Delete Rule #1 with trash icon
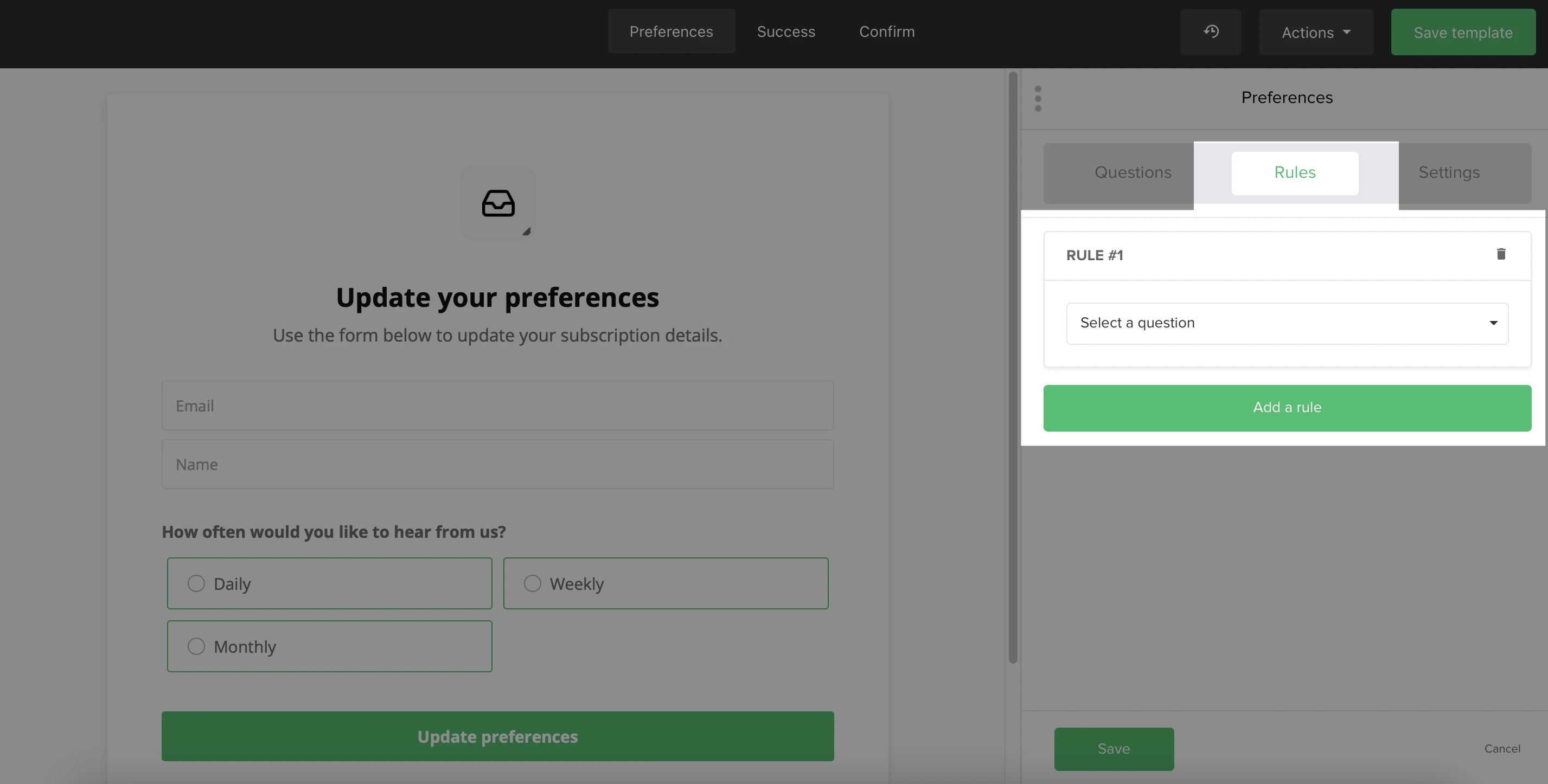Image resolution: width=1548 pixels, height=784 pixels. click(1500, 254)
